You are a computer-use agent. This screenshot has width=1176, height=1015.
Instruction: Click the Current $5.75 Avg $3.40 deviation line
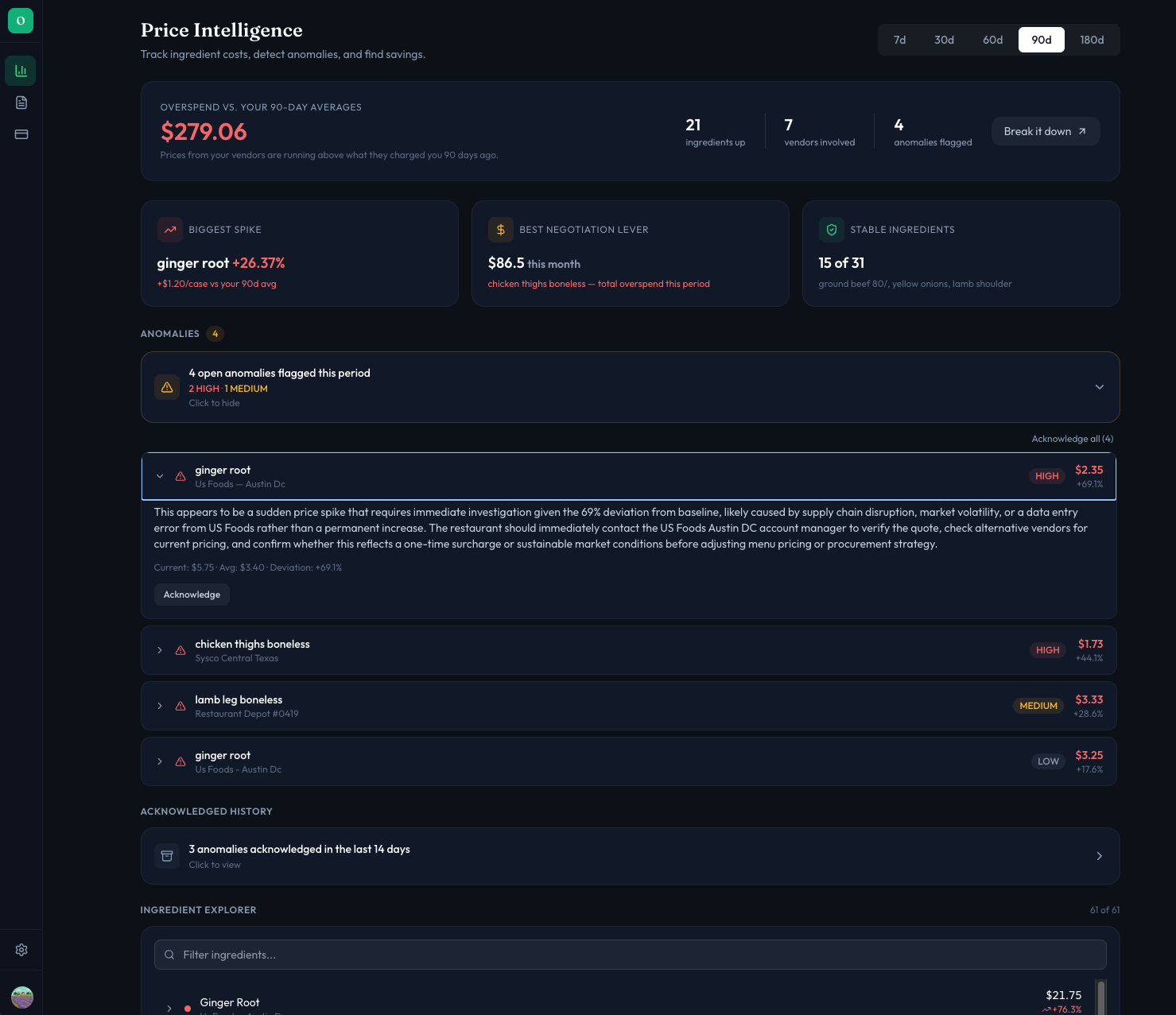248,568
